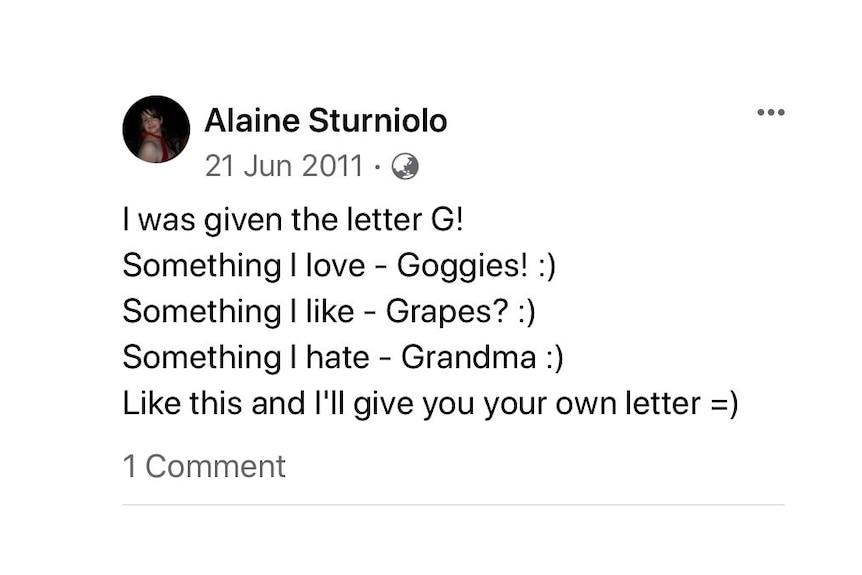This screenshot has width=862, height=575.
Task: Click the word 'Comment' below the post
Action: tap(216, 466)
